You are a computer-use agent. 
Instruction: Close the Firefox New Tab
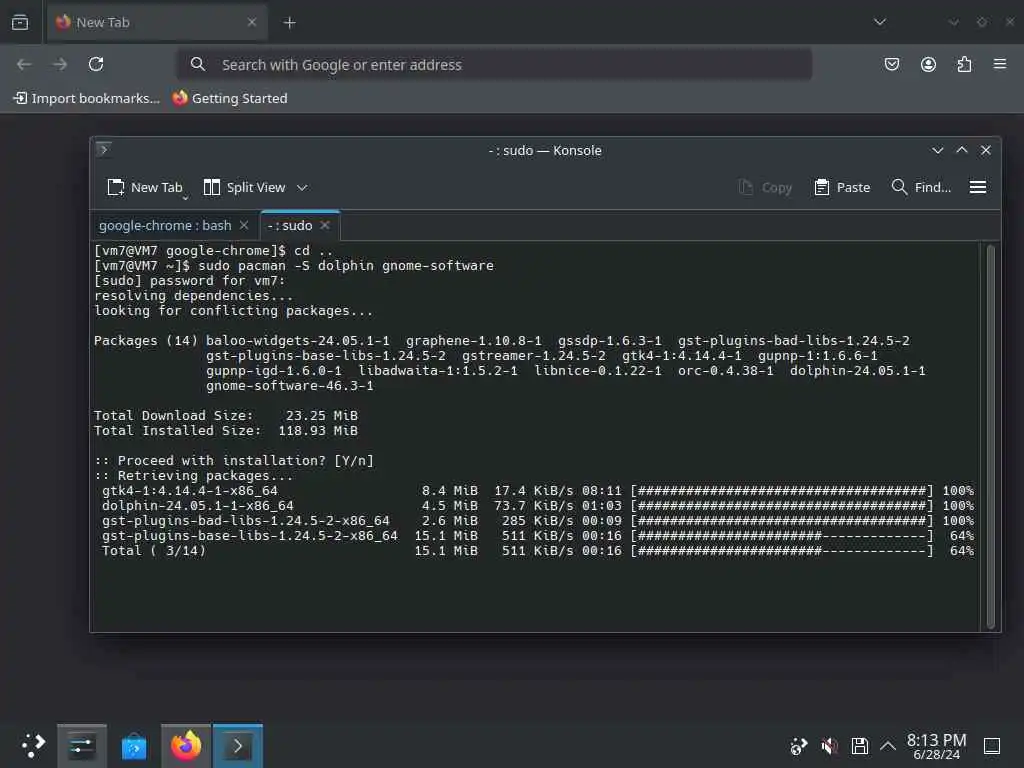click(x=251, y=22)
